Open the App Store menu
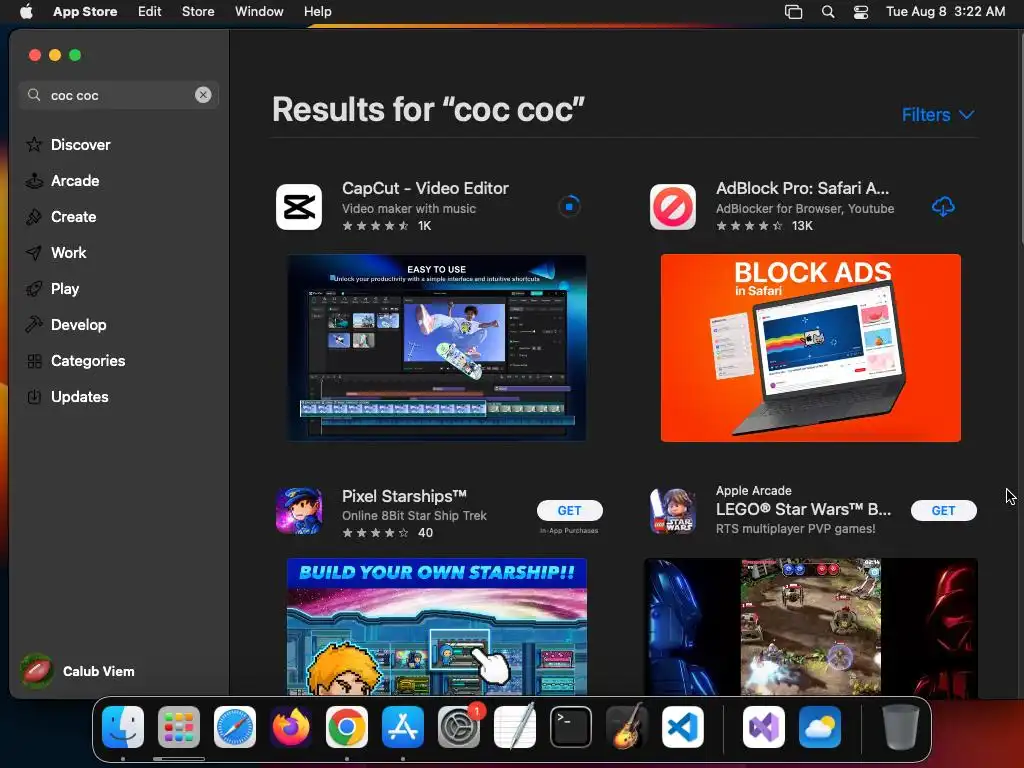 pyautogui.click(x=85, y=12)
